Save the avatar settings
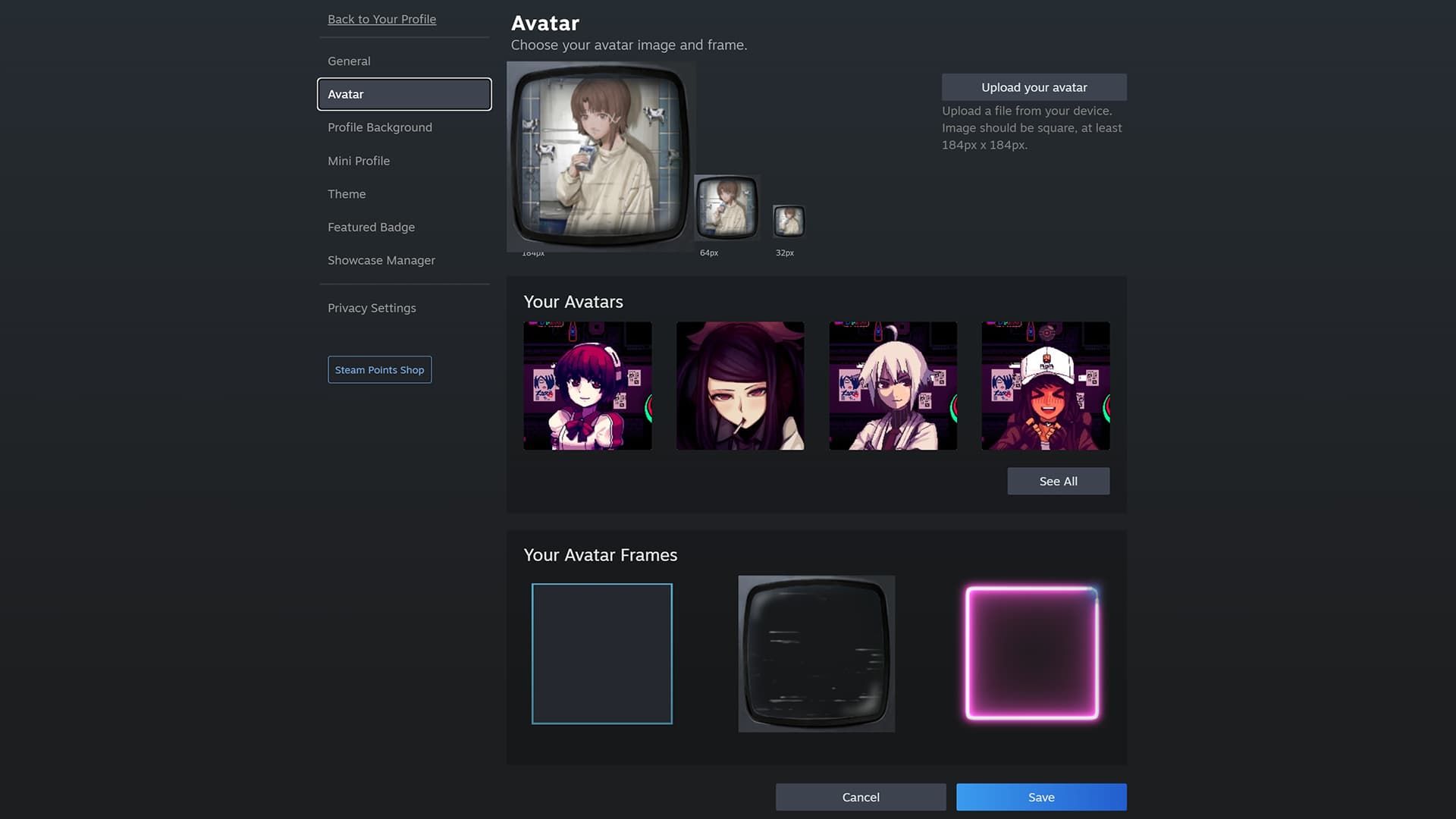The height and width of the screenshot is (819, 1456). (x=1041, y=797)
